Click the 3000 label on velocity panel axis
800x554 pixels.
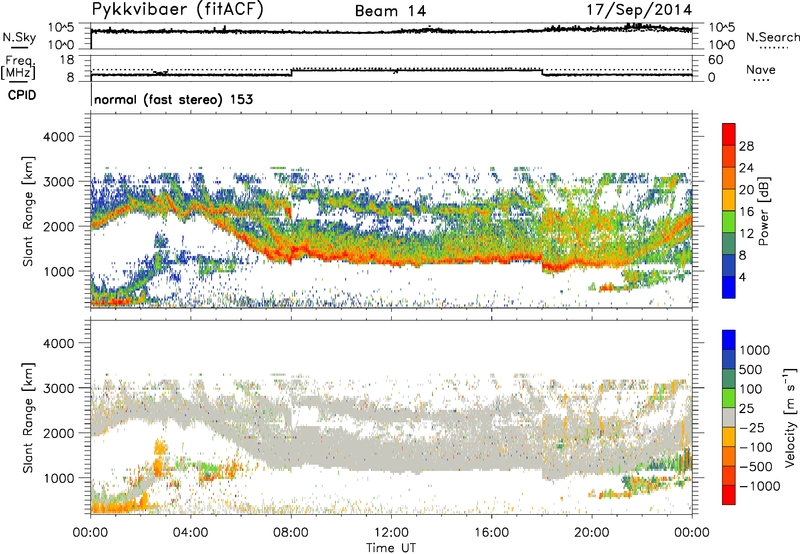(x=58, y=388)
